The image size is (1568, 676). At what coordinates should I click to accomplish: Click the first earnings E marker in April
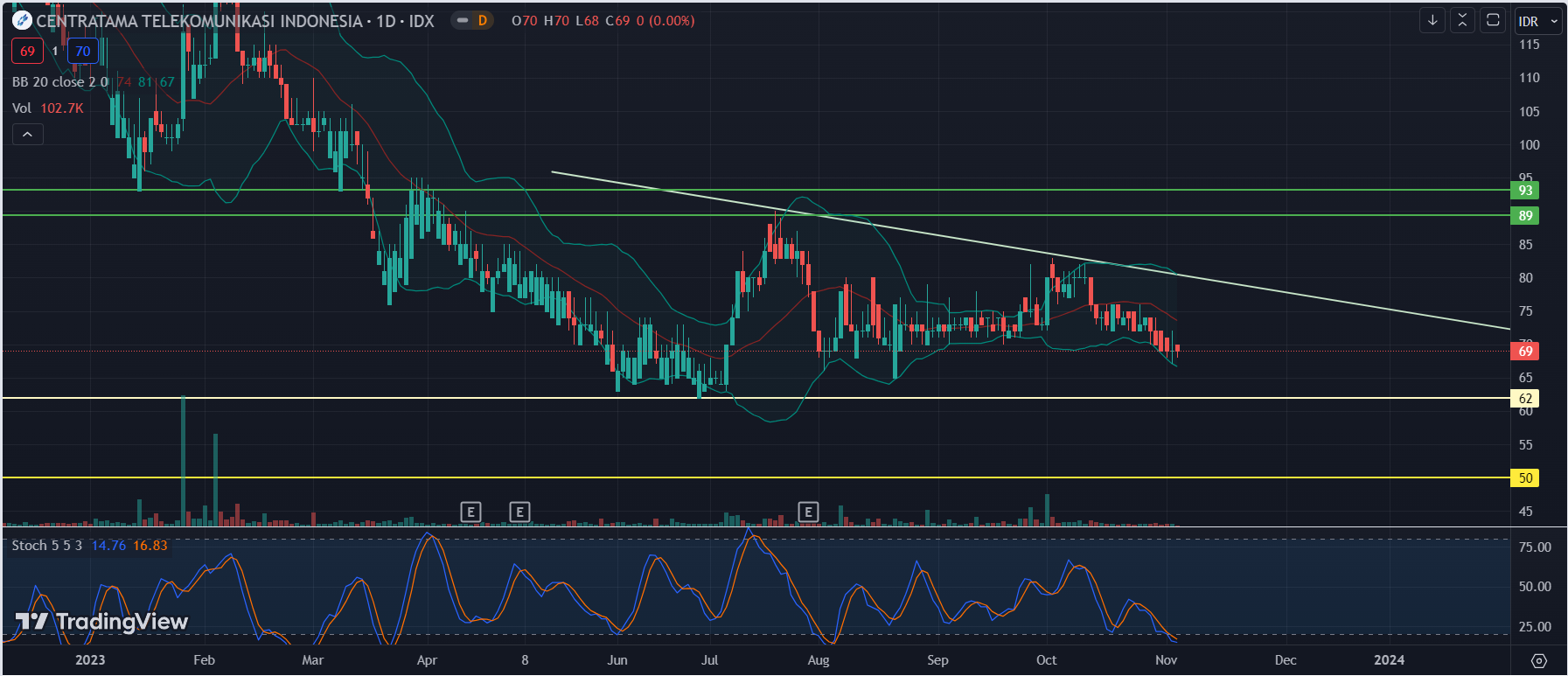tap(470, 512)
